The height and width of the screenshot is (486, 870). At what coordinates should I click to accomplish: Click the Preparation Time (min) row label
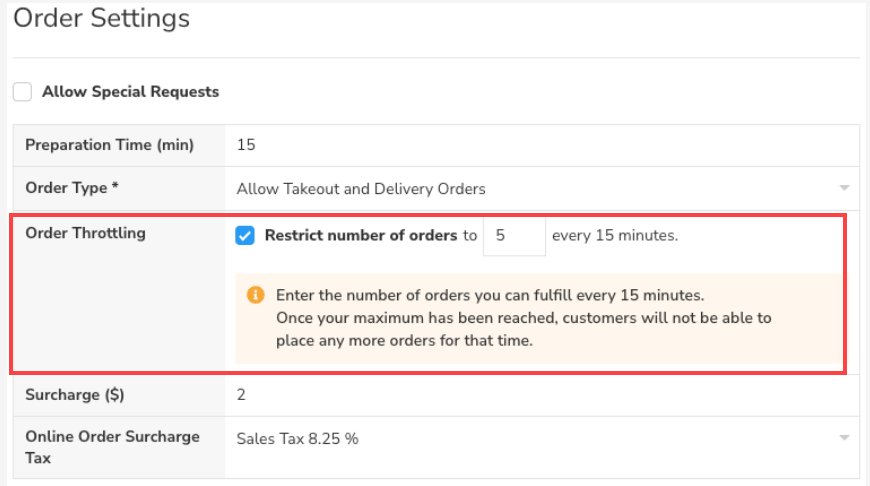coord(110,145)
